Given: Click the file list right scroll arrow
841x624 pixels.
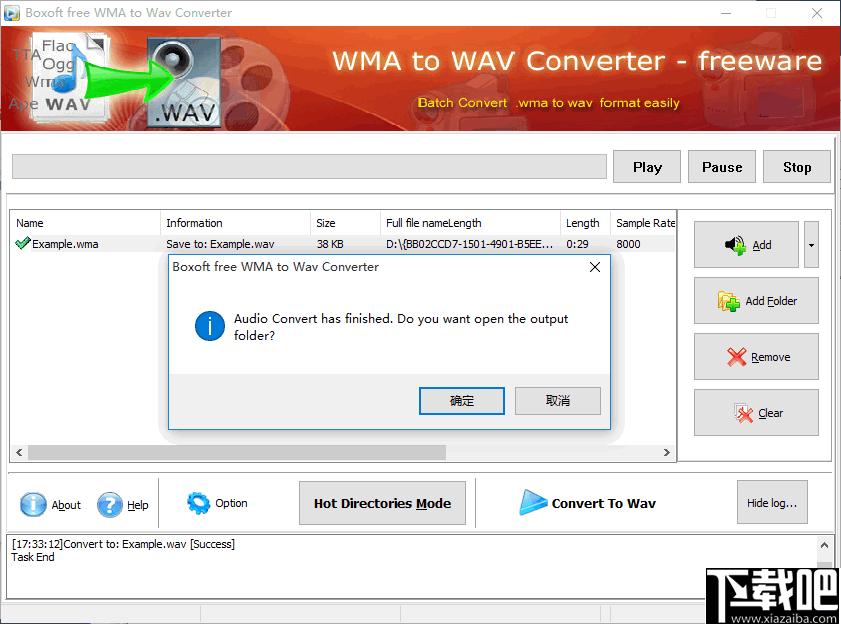Looking at the screenshot, I should [x=667, y=452].
